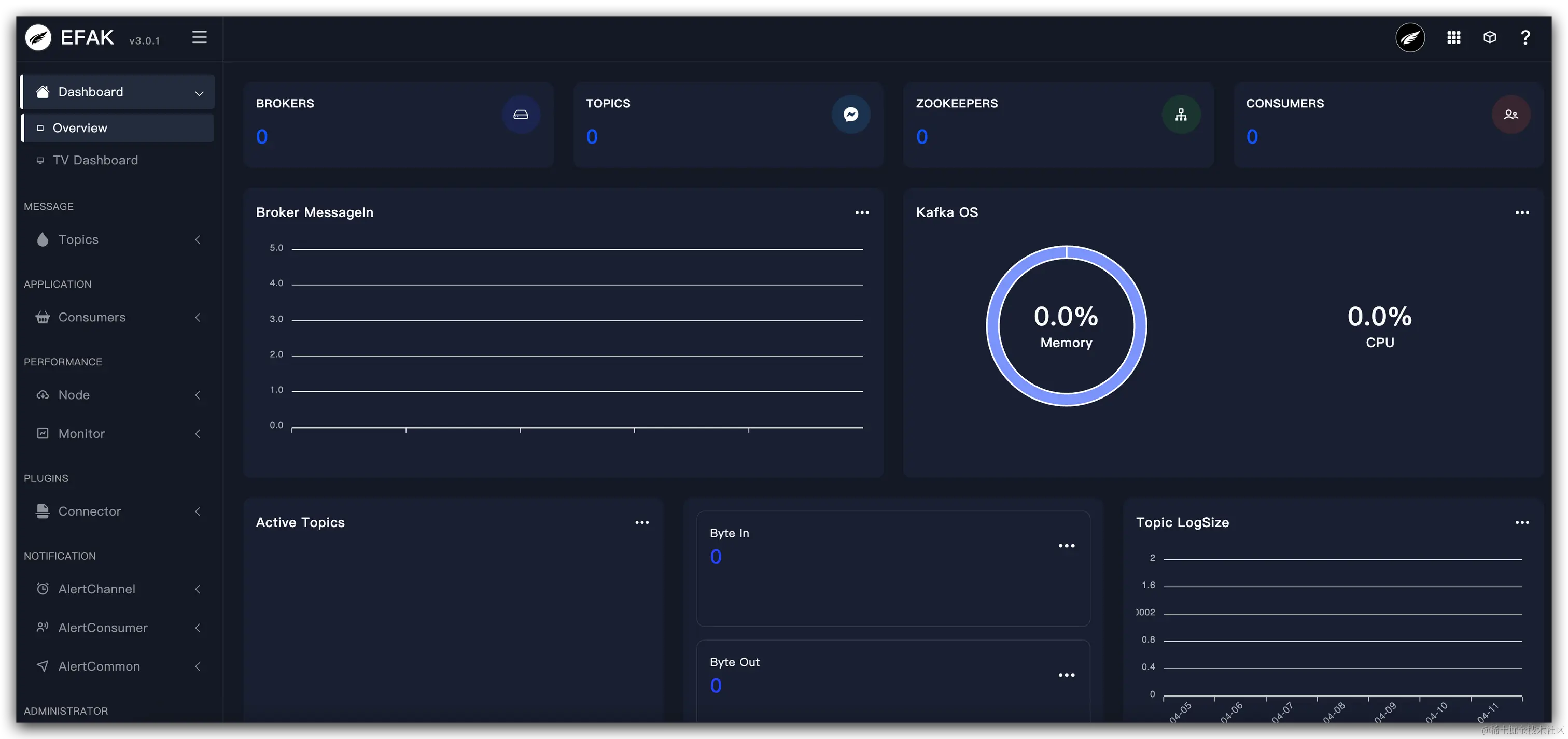
Task: Click the Broker MessageIn chart title
Action: pyautogui.click(x=315, y=212)
